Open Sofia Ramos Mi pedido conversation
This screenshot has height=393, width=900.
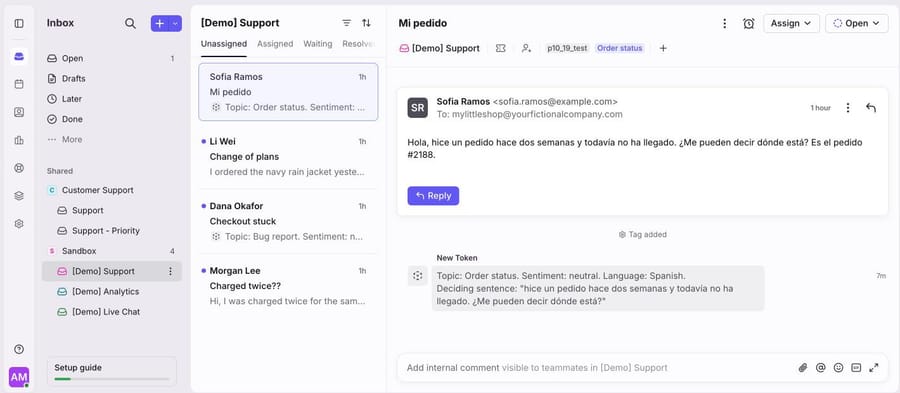tap(288, 92)
